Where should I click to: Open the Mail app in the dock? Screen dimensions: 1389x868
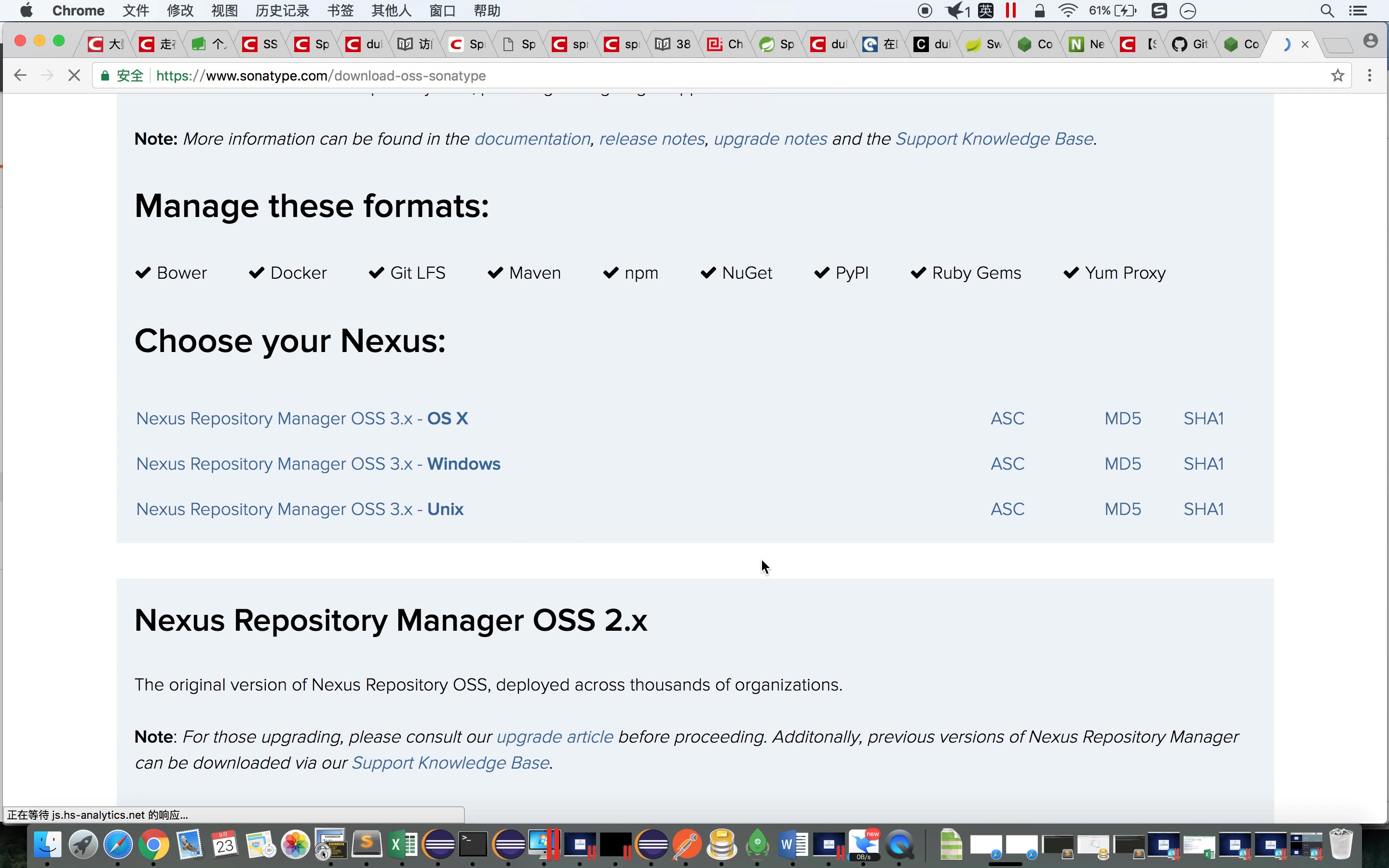(190, 844)
